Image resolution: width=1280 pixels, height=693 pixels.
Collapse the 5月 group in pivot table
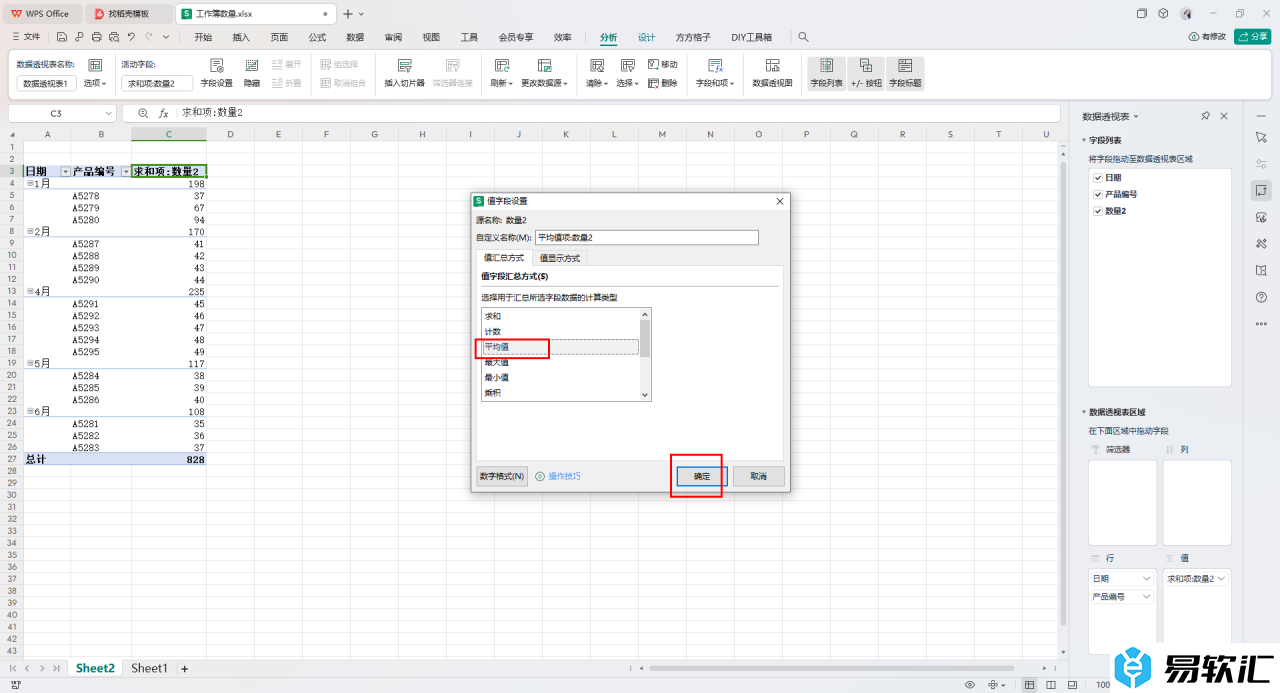click(x=30, y=363)
